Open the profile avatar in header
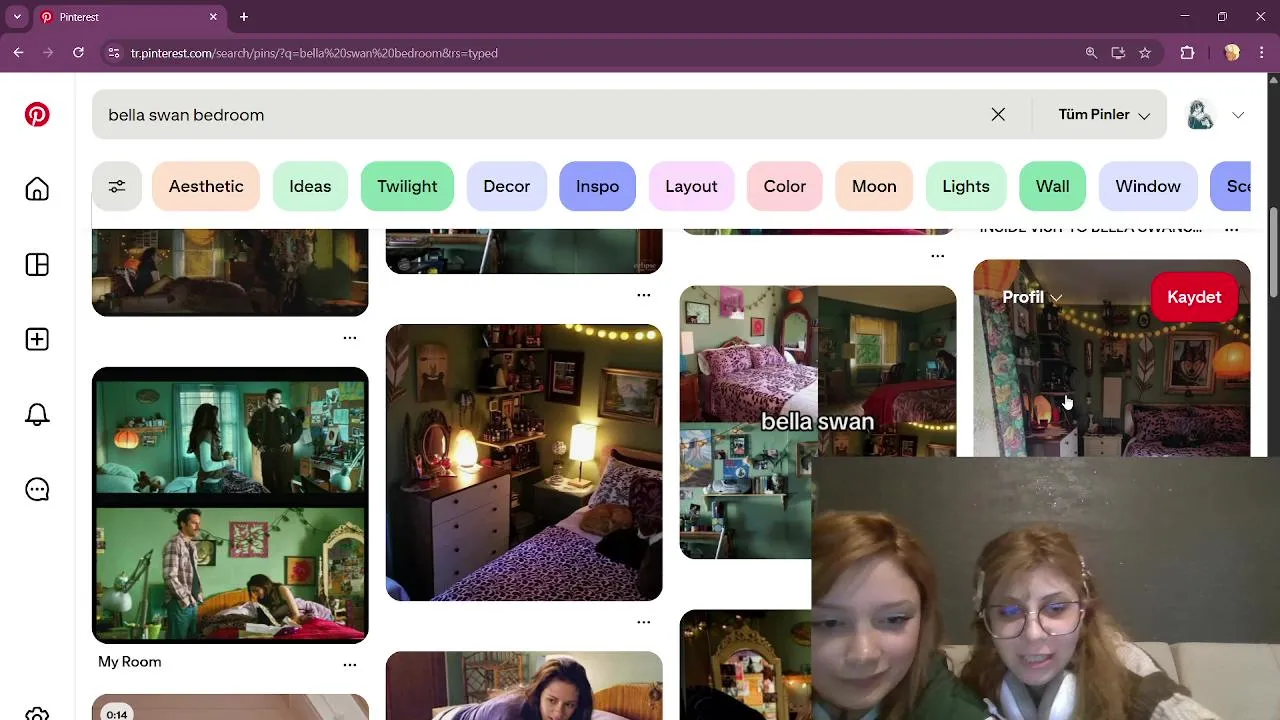The image size is (1280, 720). 1200,114
